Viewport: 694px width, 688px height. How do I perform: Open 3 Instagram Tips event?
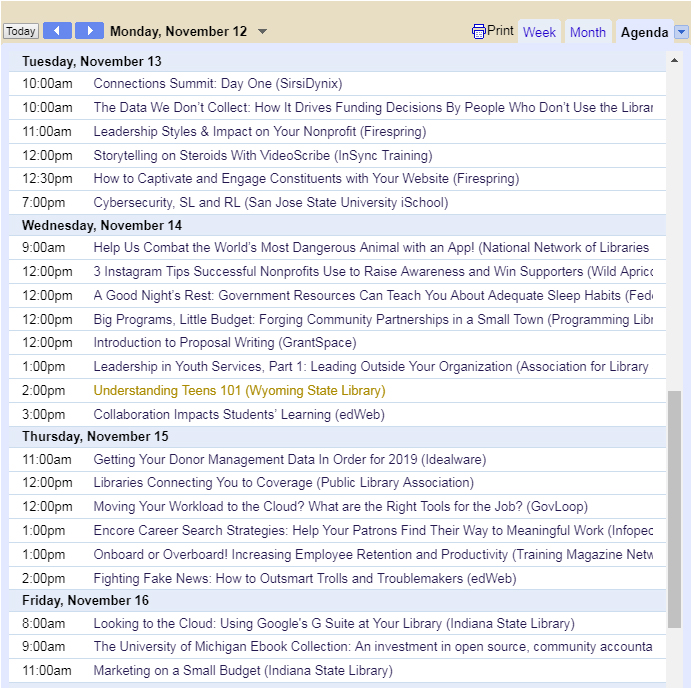(x=373, y=271)
